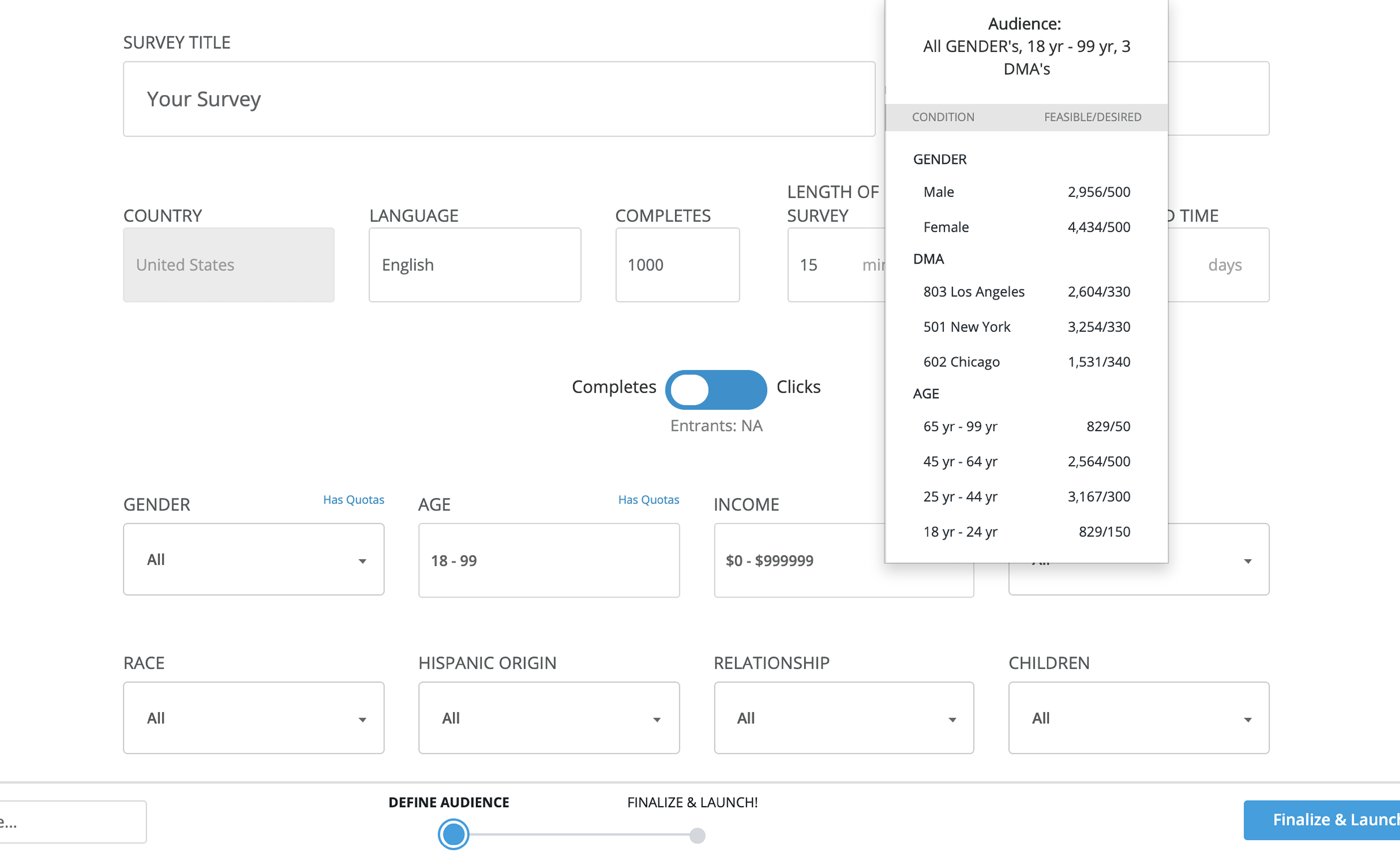Screen dimensions: 1400x857
Task: Click the Finalize & Launch! step label
Action: tap(692, 802)
